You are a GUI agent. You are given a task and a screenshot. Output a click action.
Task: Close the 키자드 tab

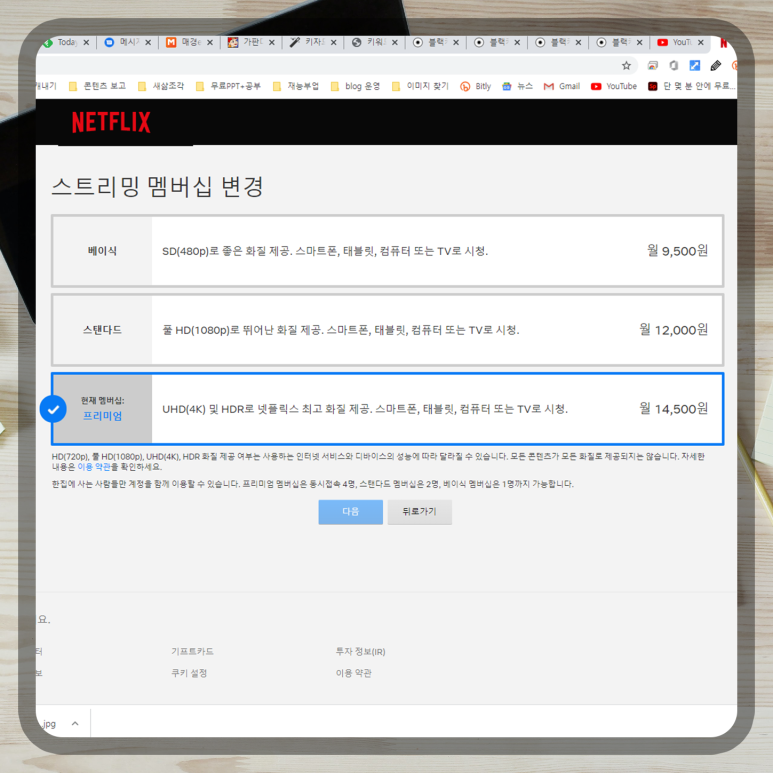click(x=334, y=43)
